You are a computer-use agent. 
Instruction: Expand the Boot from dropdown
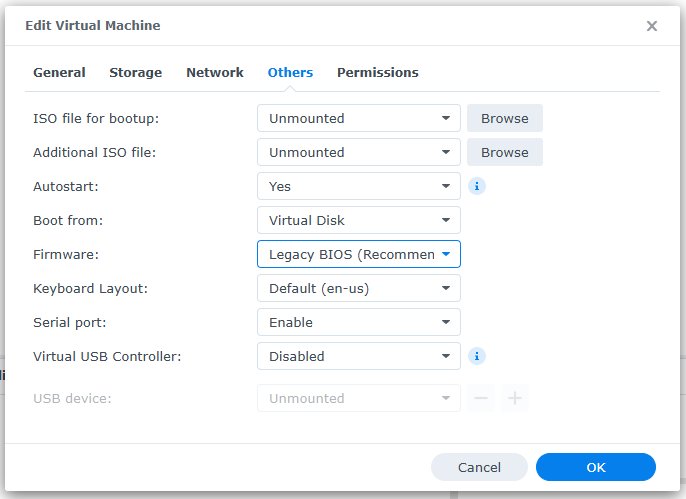[358, 220]
